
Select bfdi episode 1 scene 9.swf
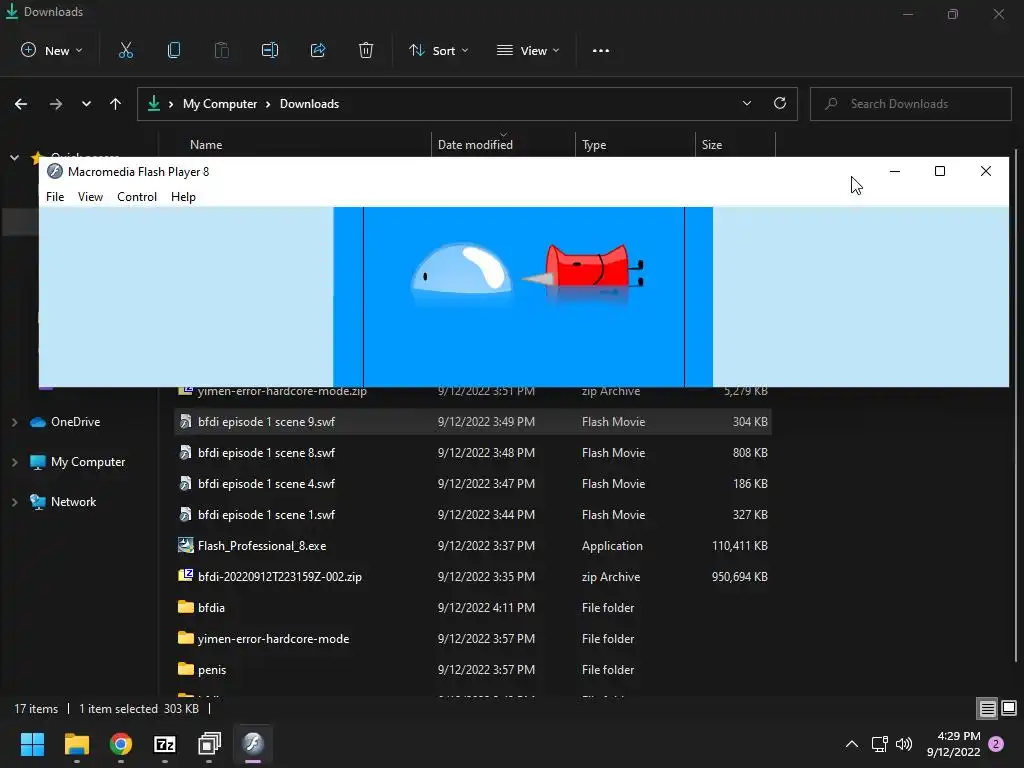click(473, 422)
